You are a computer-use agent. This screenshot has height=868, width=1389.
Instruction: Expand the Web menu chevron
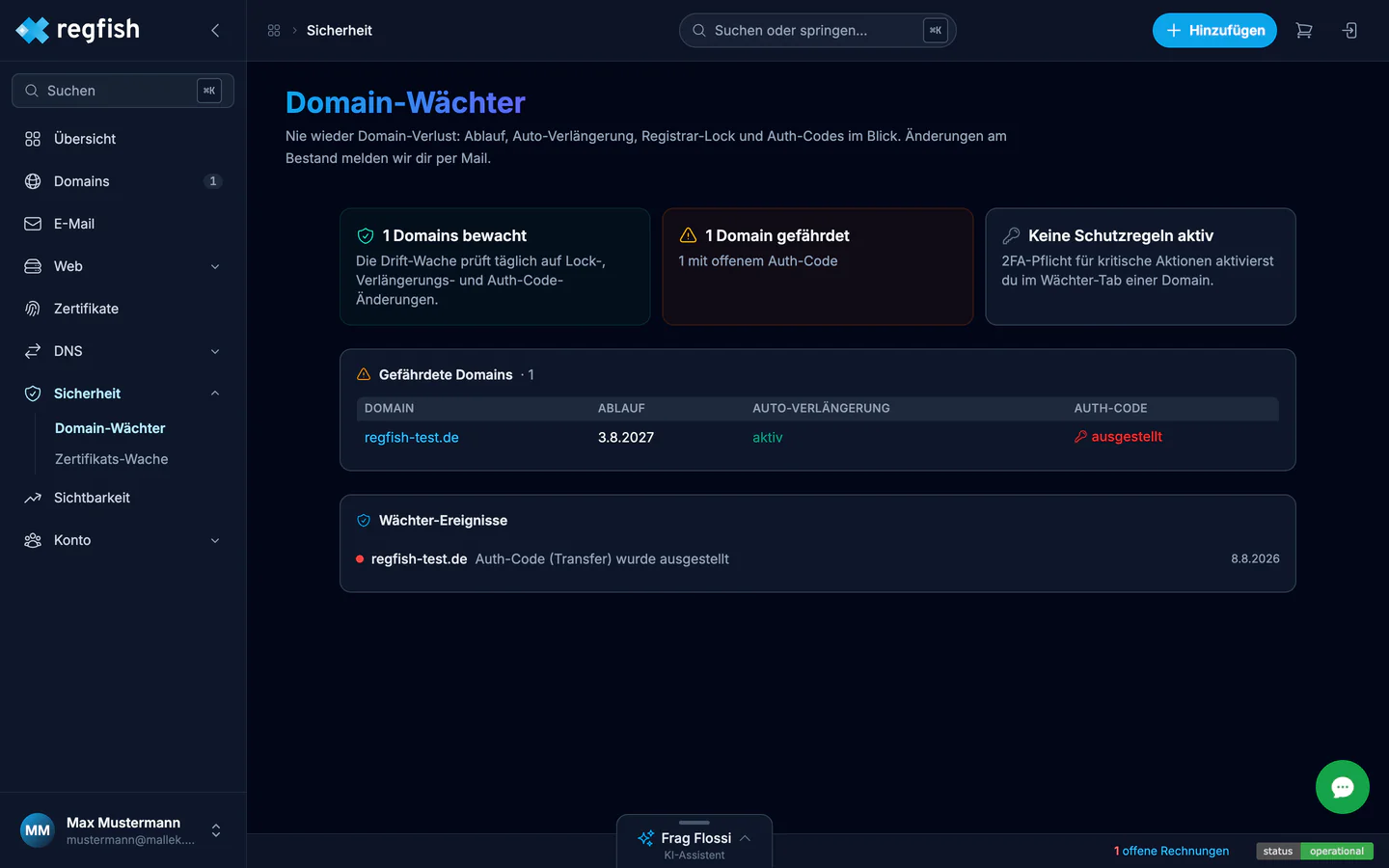[215, 266]
